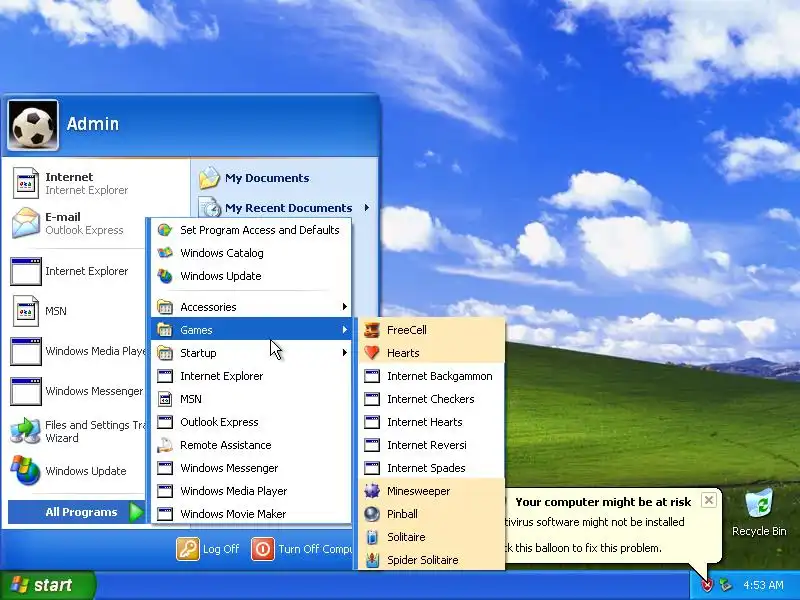The image size is (800, 600).
Task: Click 'Your computer might be at risk' balloon
Action: [x=603, y=502]
